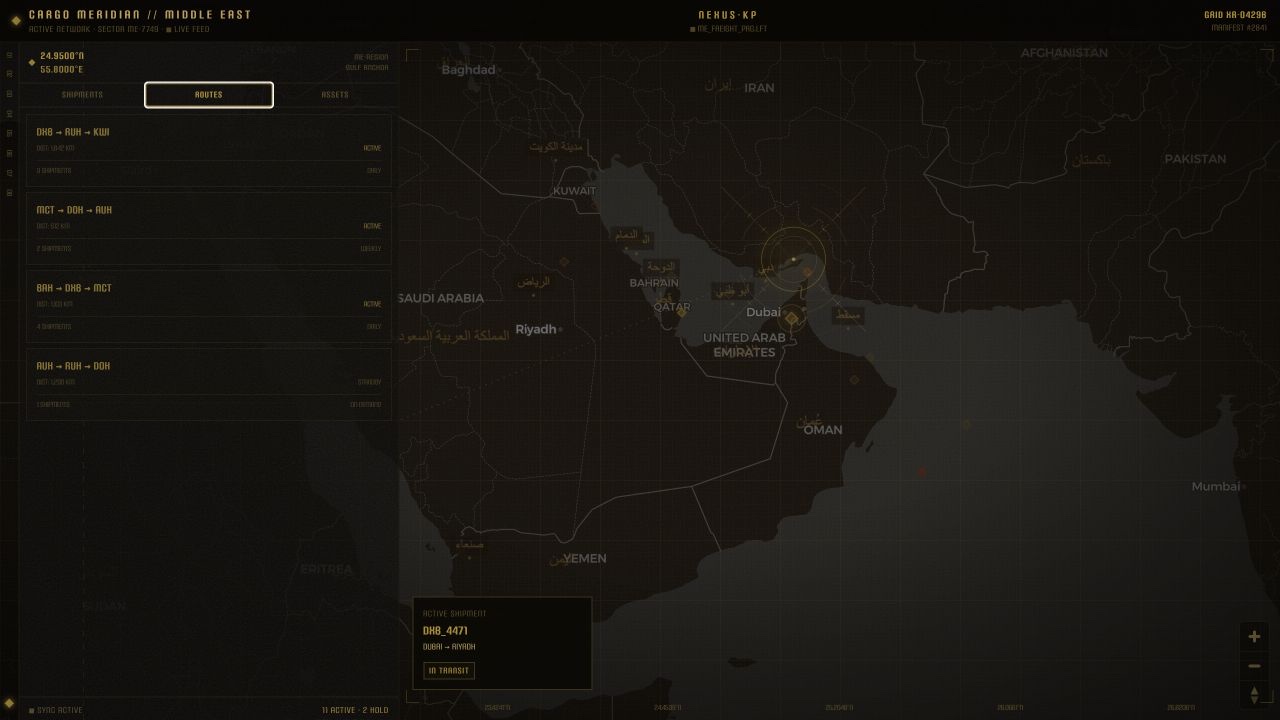The width and height of the screenshot is (1280, 720).
Task: Click the radar target center dot
Action: (794, 259)
